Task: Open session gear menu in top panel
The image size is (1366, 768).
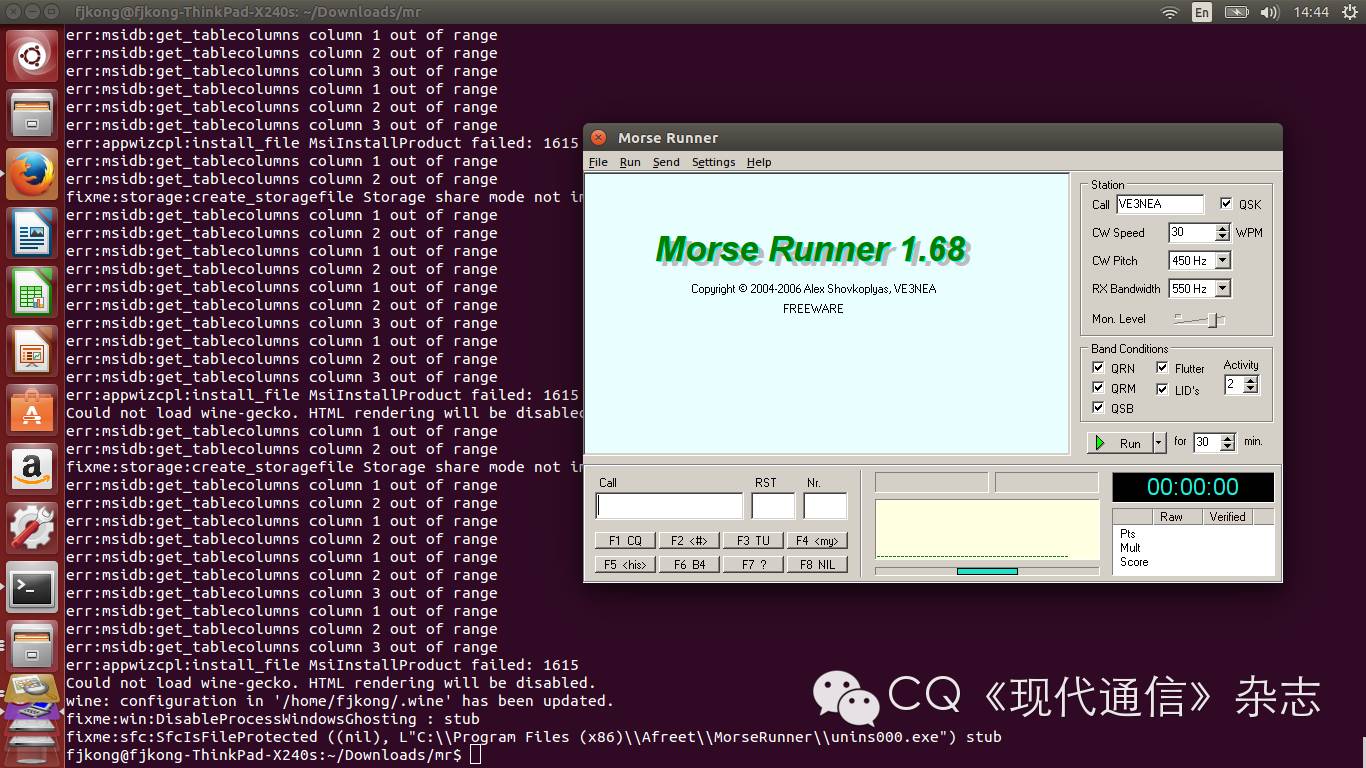Action: 1349,12
